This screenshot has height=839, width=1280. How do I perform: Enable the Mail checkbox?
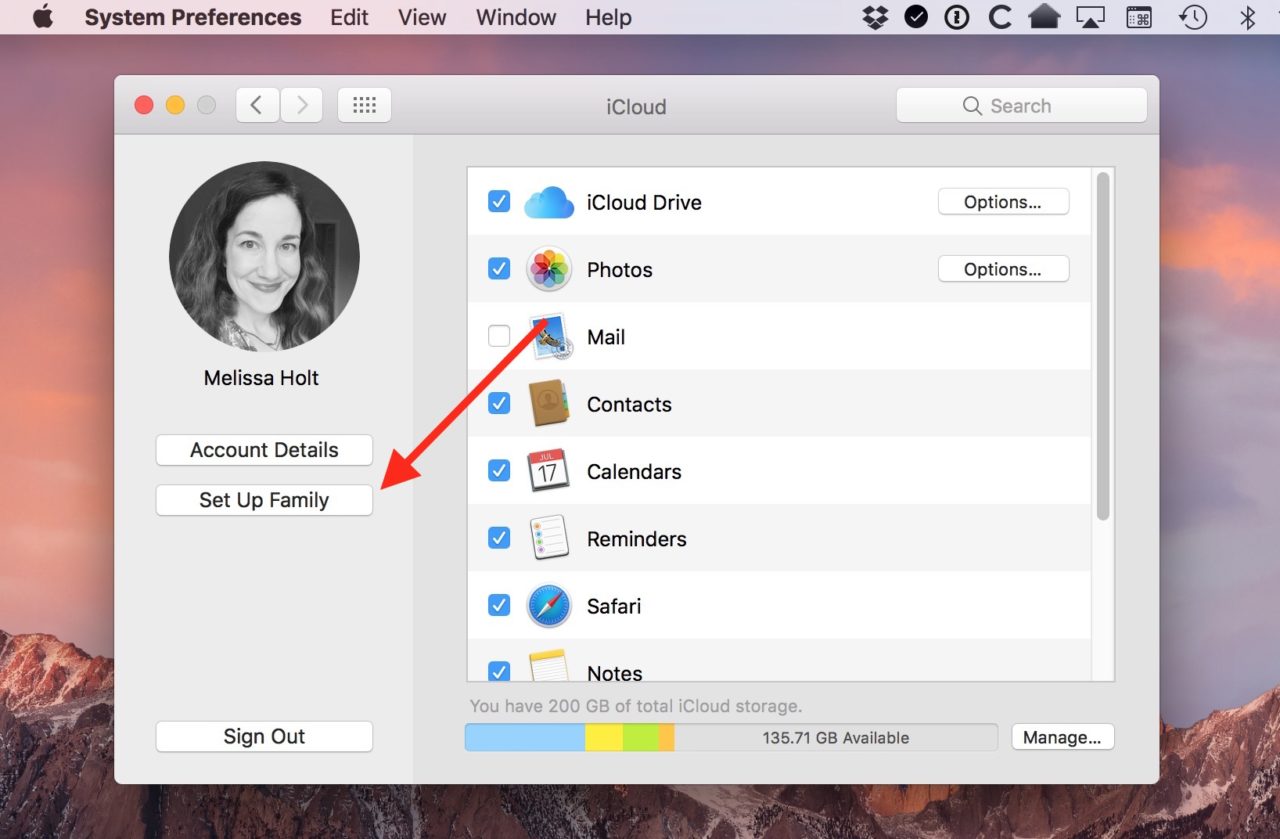(x=499, y=337)
